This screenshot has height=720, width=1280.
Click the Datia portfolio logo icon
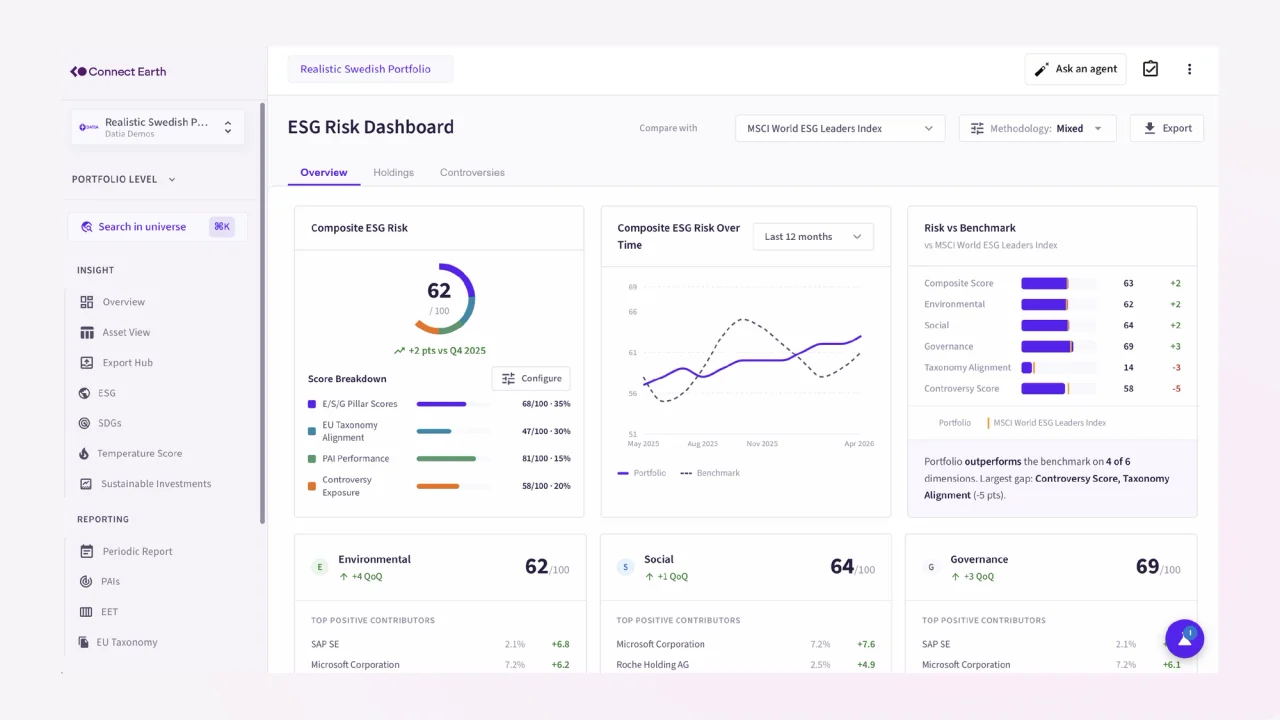[x=89, y=127]
